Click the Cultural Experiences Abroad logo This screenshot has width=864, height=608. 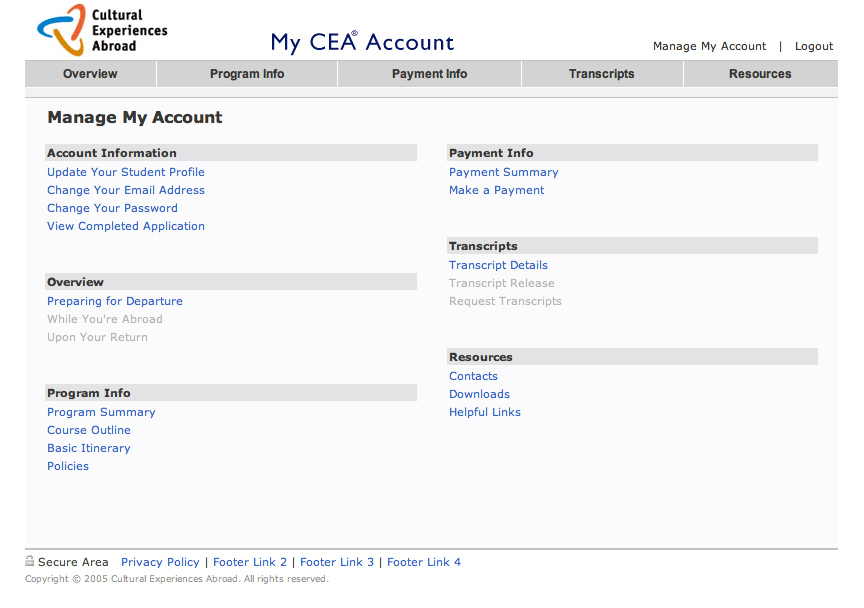(101, 30)
